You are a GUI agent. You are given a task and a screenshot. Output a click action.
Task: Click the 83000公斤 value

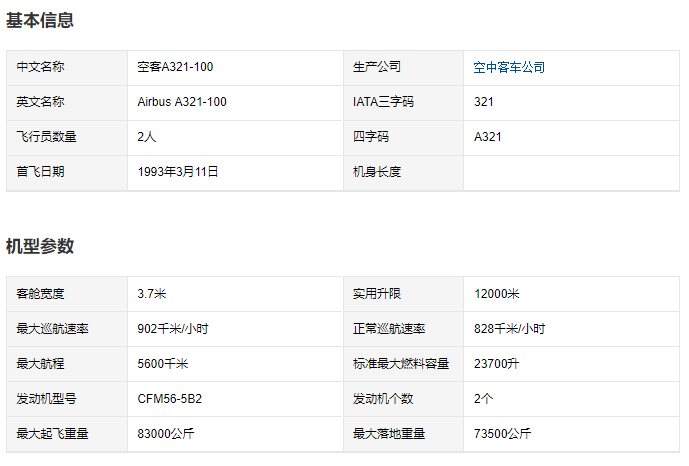coord(166,433)
